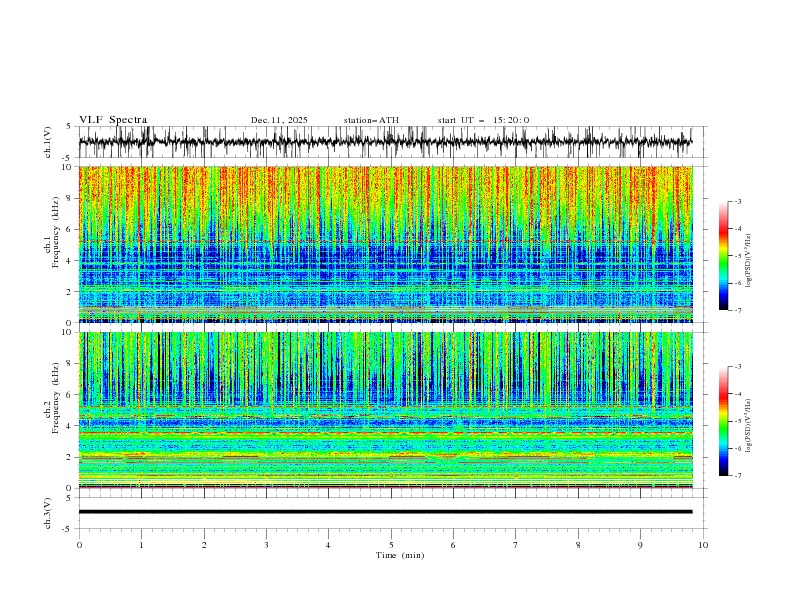Click the "-7" tick of the lower color bar
Viewport: 792px width, 612px height.
(x=738, y=476)
